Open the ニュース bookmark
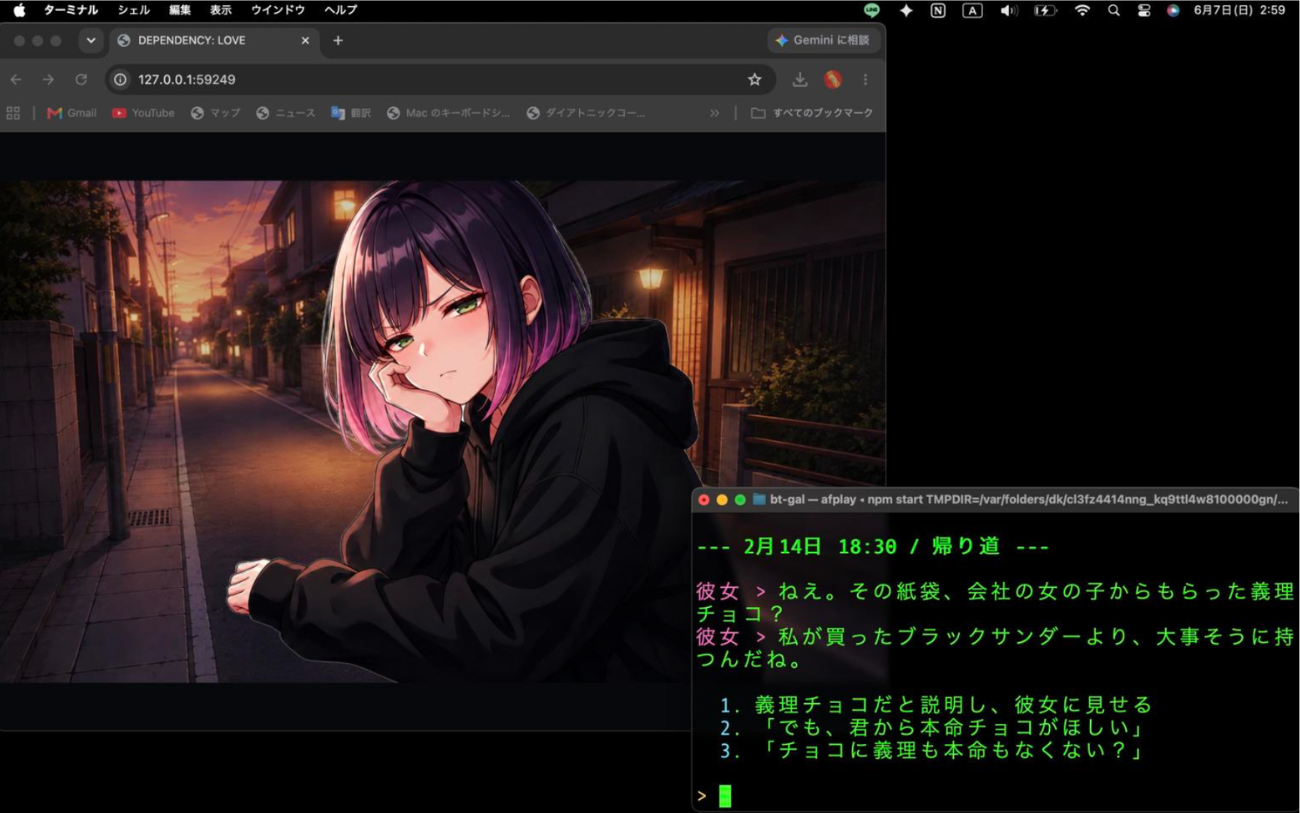Viewport: 1300px width, 813px height. (286, 113)
